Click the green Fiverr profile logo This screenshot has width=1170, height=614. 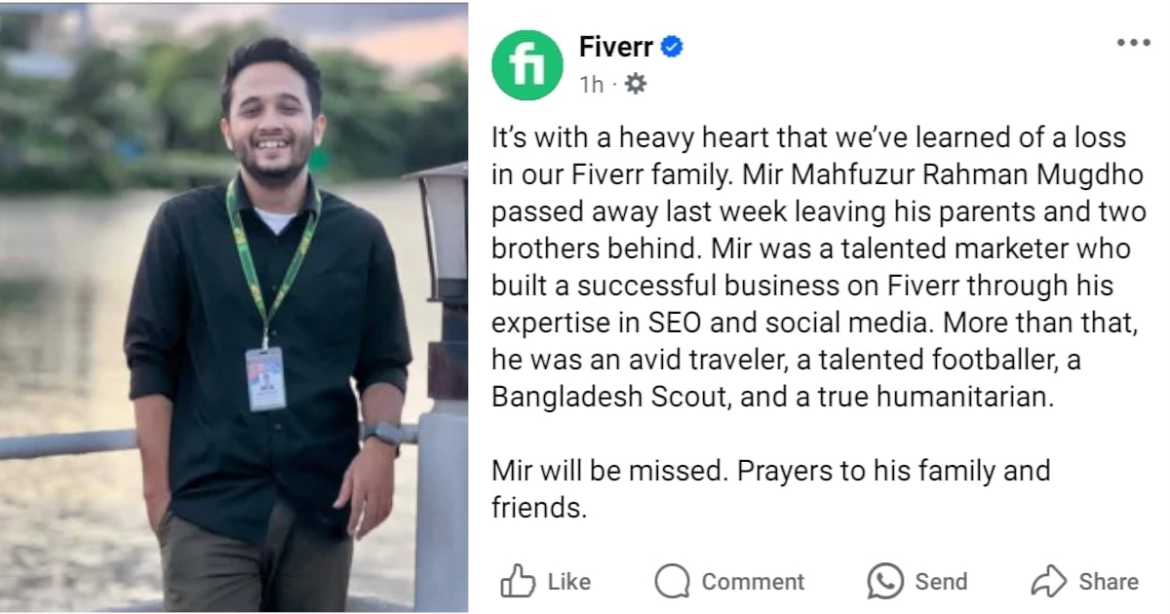tap(527, 65)
